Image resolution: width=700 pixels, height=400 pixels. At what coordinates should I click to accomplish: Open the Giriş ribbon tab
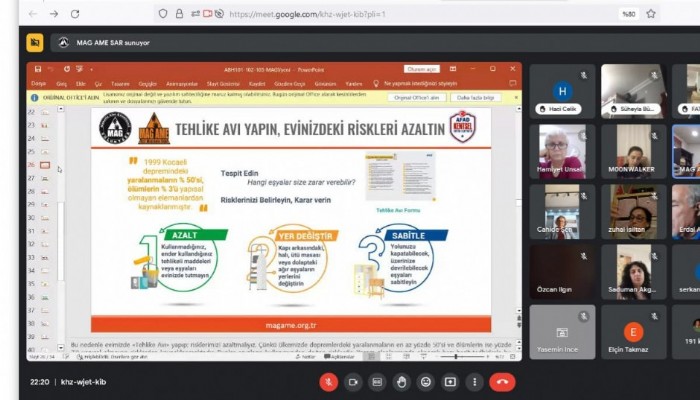[62, 84]
